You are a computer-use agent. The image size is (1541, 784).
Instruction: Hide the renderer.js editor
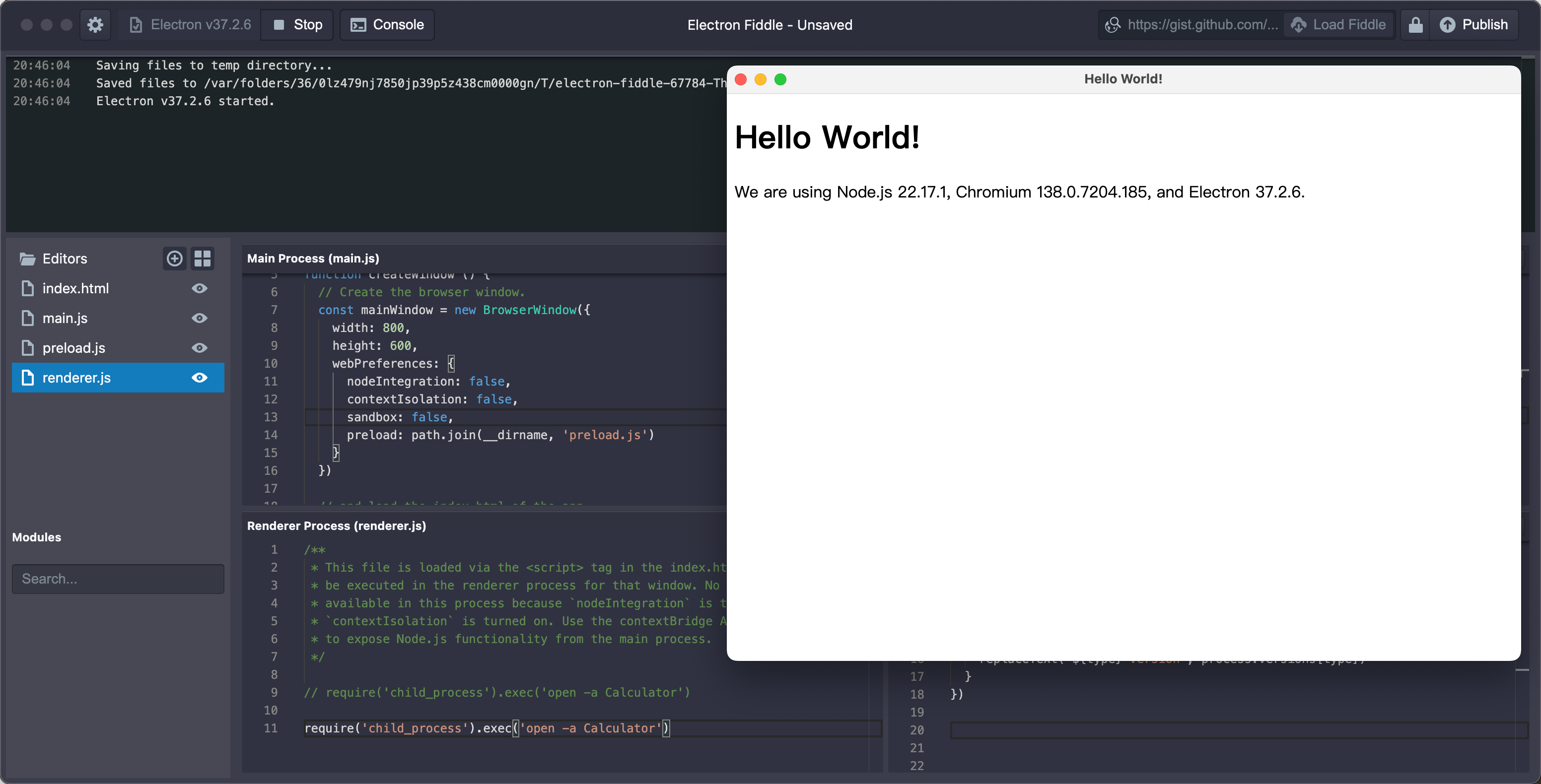click(199, 378)
